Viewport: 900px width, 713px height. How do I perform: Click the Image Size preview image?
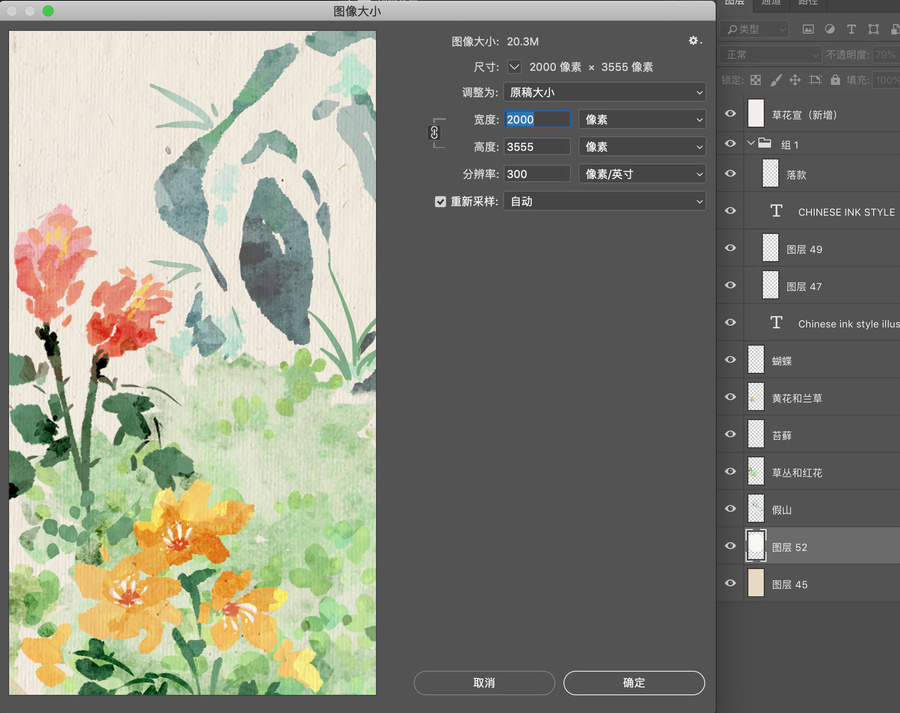(x=192, y=363)
